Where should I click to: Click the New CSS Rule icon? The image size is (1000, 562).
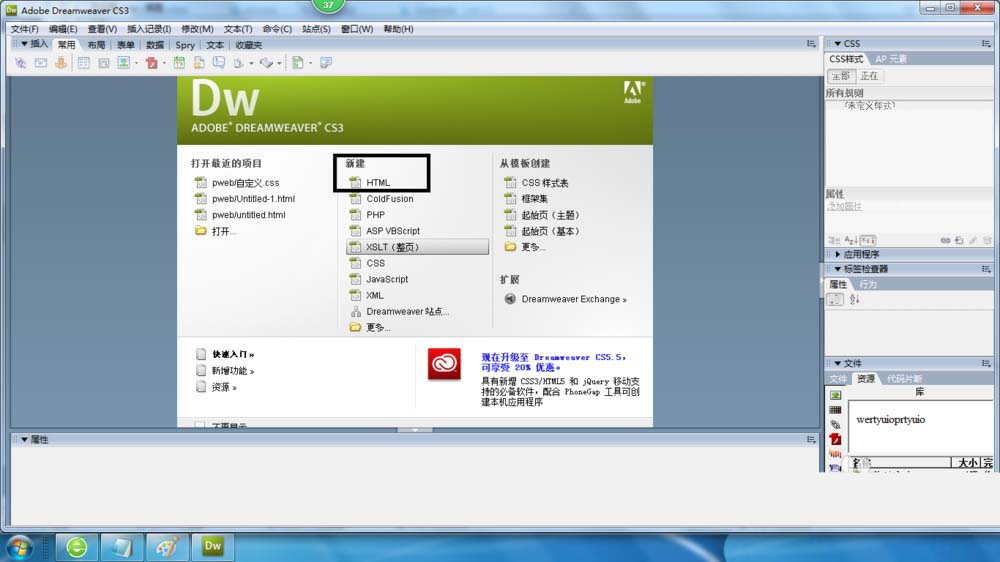[x=959, y=240]
